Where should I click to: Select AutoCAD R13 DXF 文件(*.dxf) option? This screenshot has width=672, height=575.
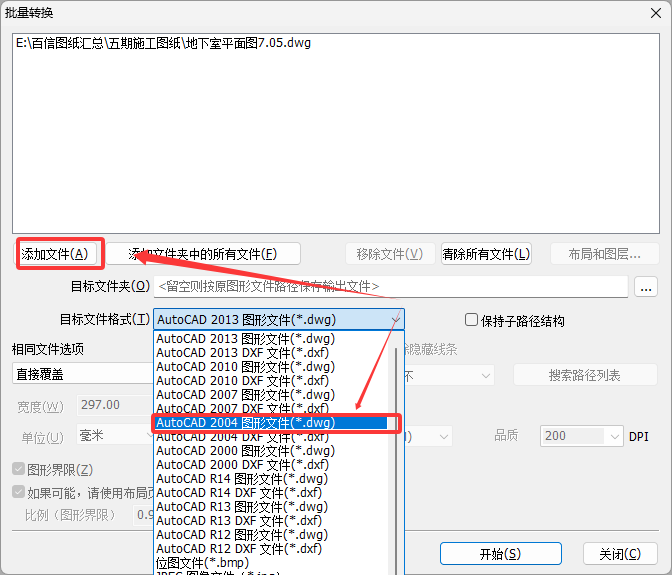271,521
